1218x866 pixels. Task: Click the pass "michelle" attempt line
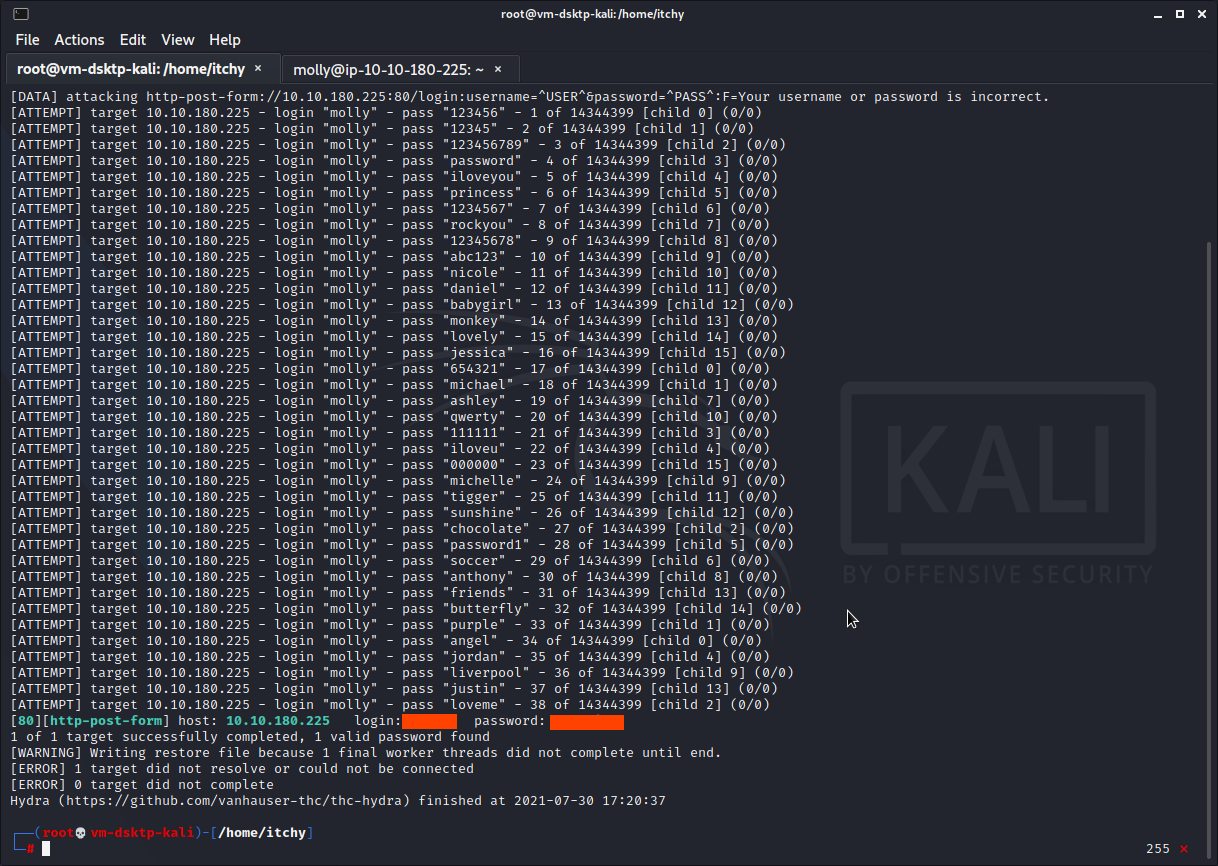pyautogui.click(x=398, y=481)
